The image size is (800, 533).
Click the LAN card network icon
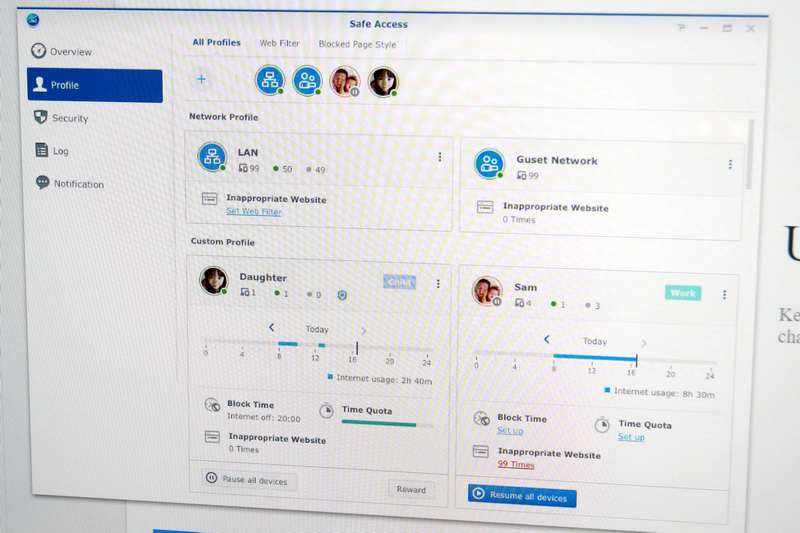tap(212, 157)
